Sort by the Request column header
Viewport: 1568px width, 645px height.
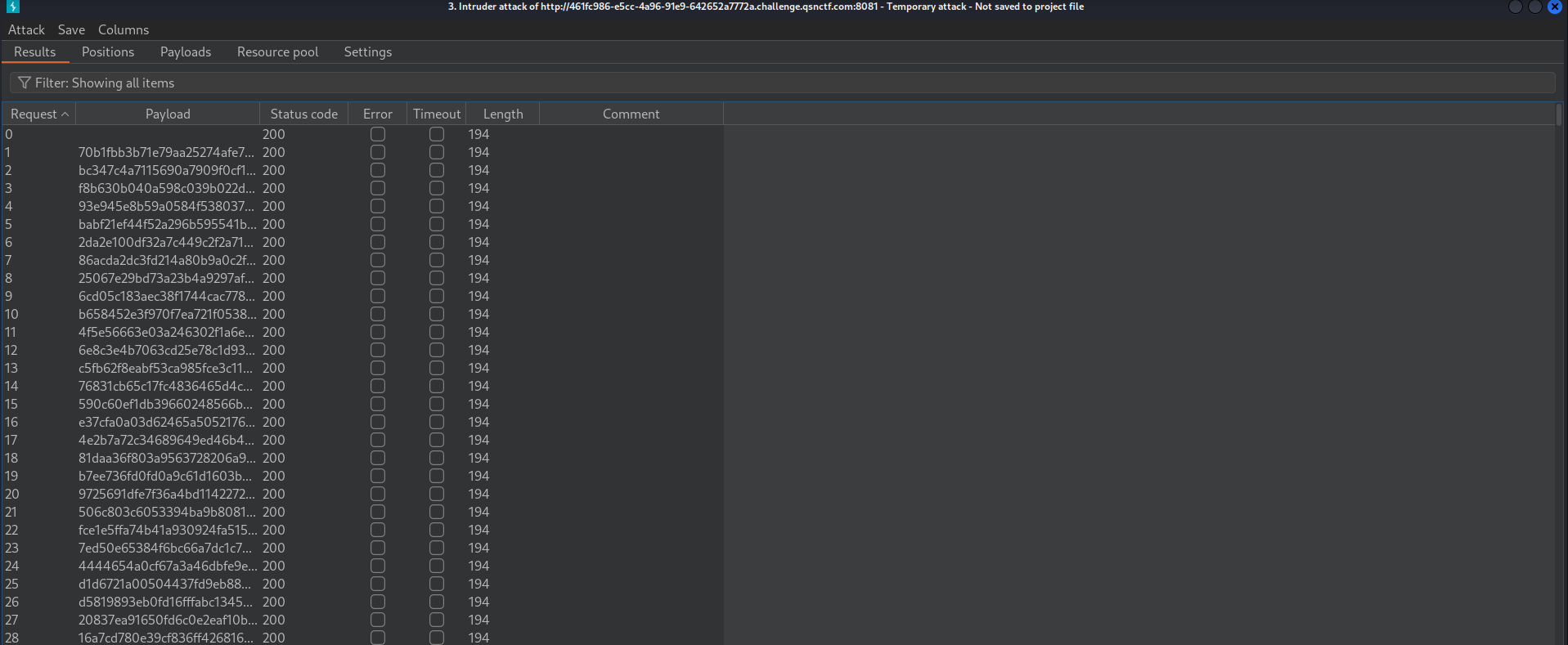(39, 114)
